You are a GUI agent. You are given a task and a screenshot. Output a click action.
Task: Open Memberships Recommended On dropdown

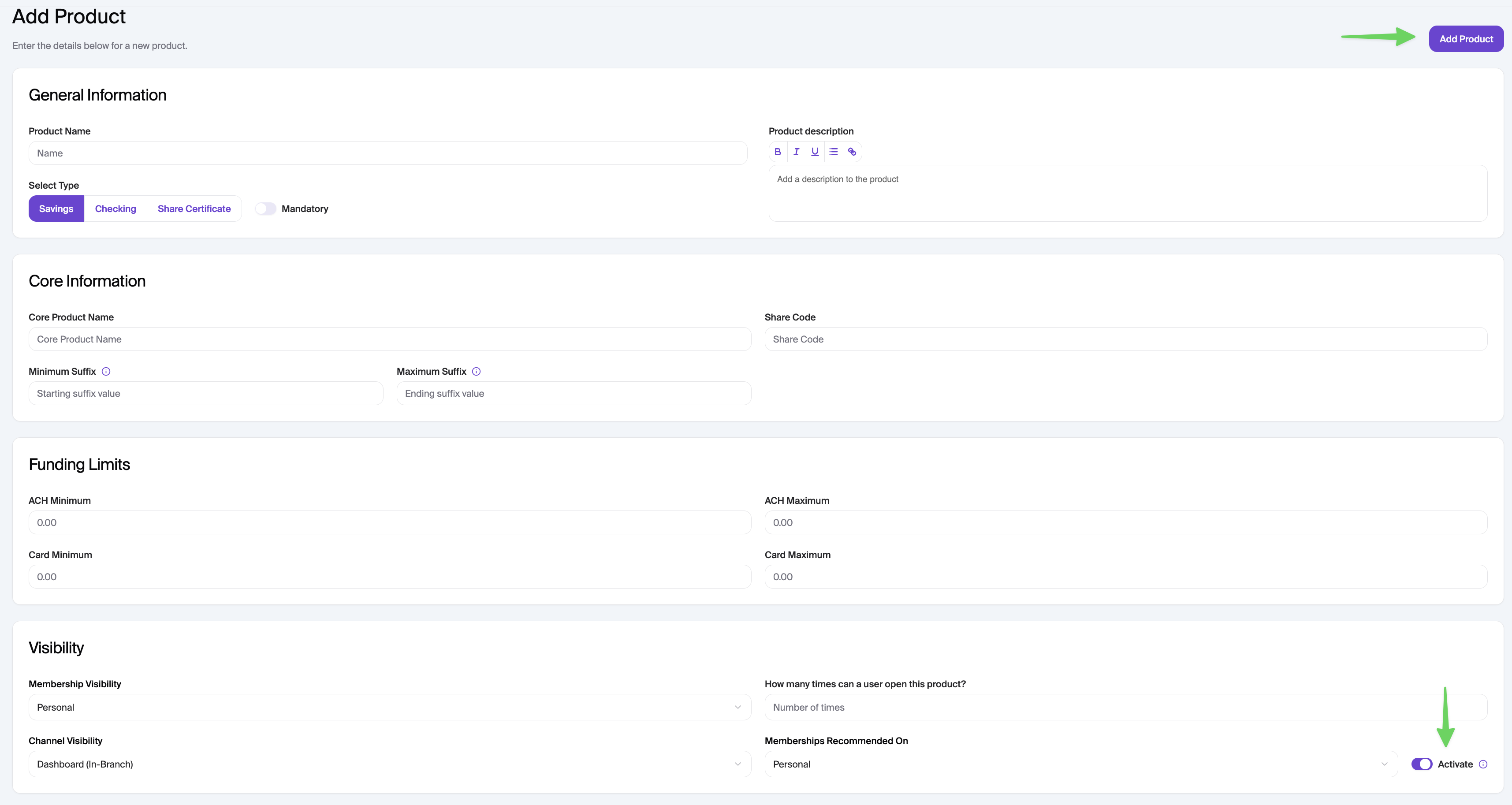(1080, 764)
